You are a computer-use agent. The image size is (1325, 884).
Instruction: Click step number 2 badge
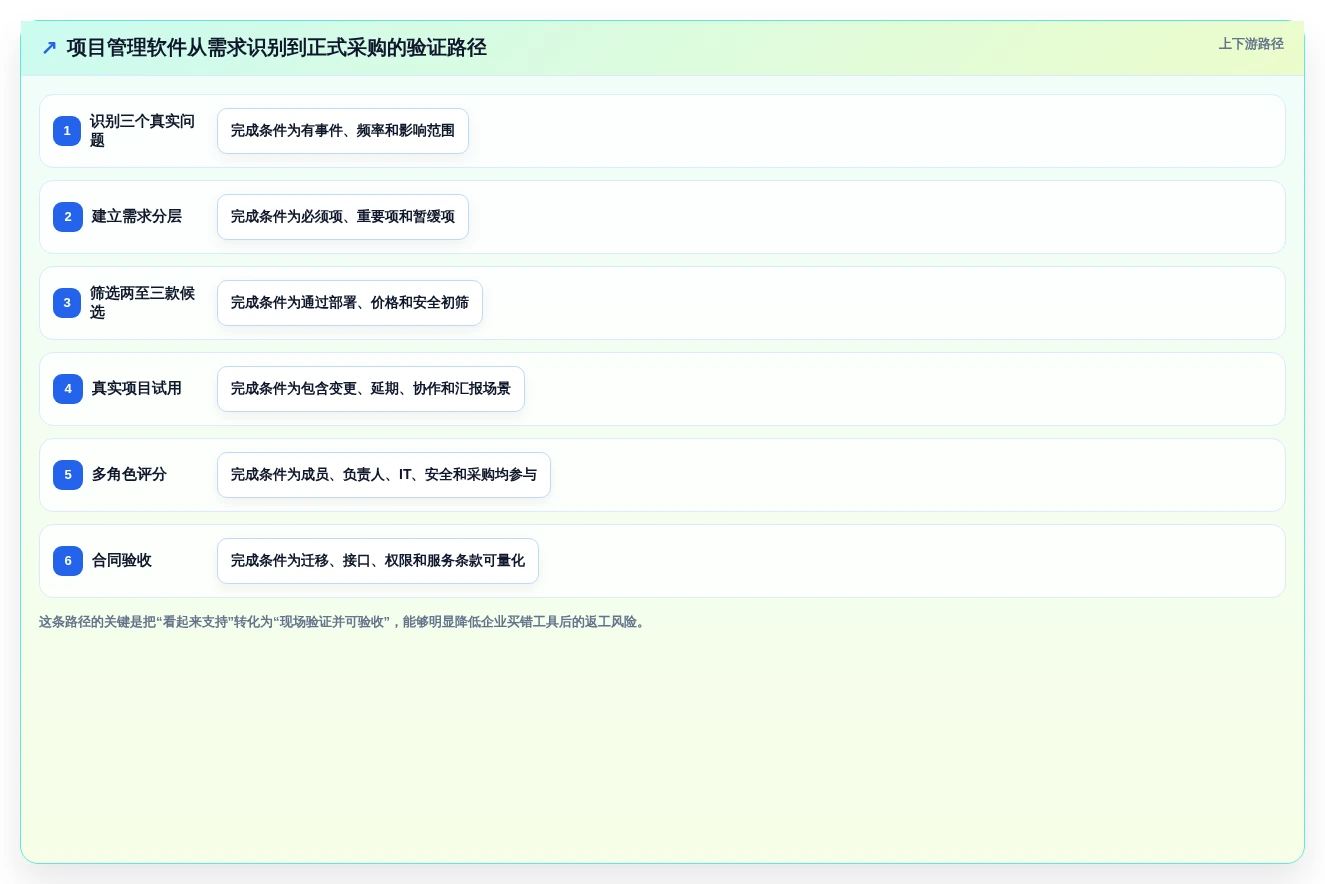[68, 217]
